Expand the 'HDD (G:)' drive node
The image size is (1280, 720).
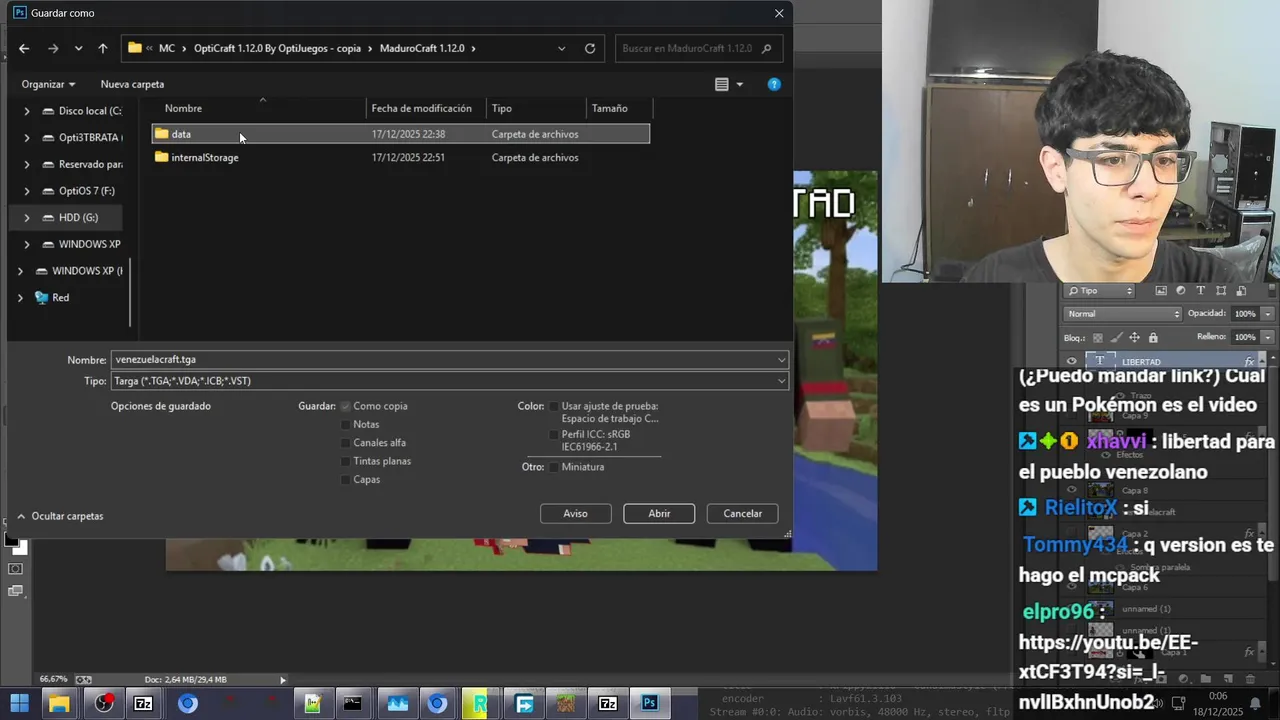coord(26,217)
